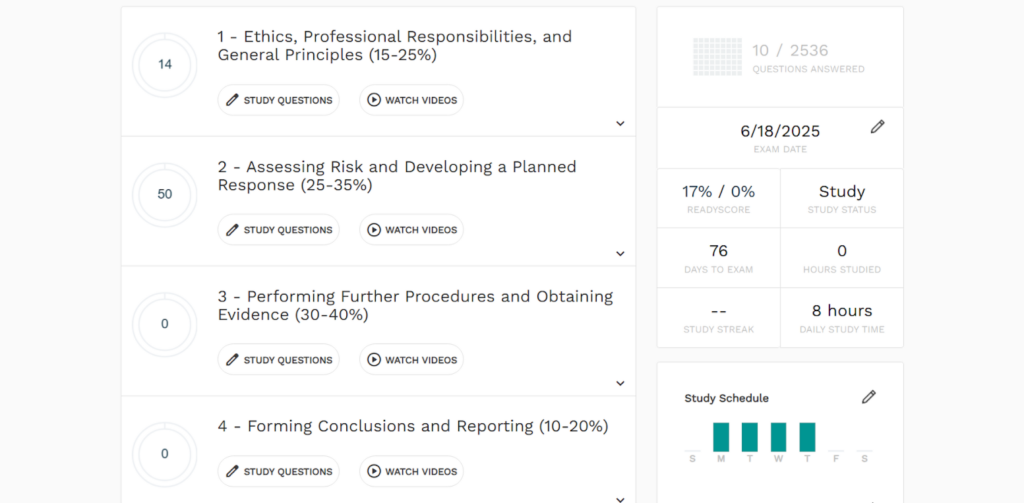Image resolution: width=1024 pixels, height=503 pixels.
Task: Open Study Questions for Forming Conclusions
Action: click(279, 472)
